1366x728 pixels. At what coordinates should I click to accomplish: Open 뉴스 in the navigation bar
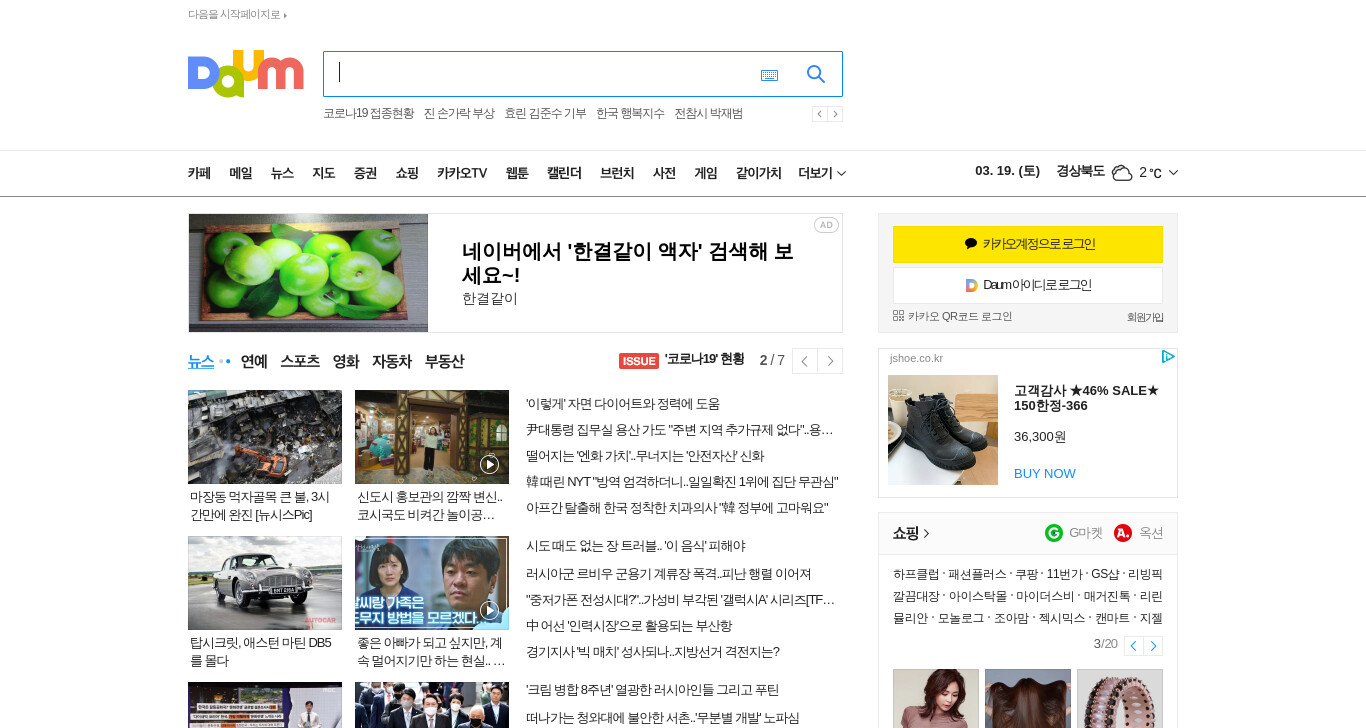pos(282,173)
